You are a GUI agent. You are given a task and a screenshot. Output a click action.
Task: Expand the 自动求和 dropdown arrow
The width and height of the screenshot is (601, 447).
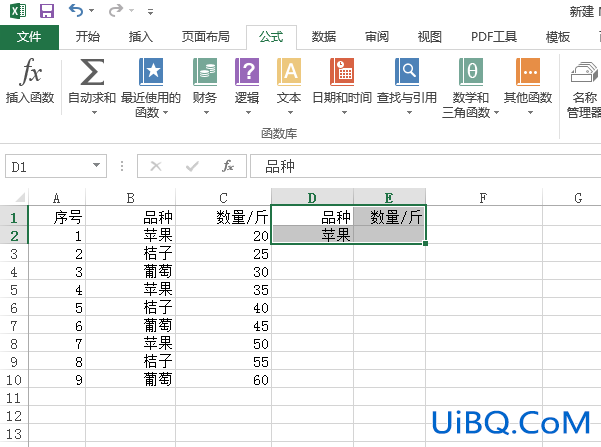tap(94, 112)
